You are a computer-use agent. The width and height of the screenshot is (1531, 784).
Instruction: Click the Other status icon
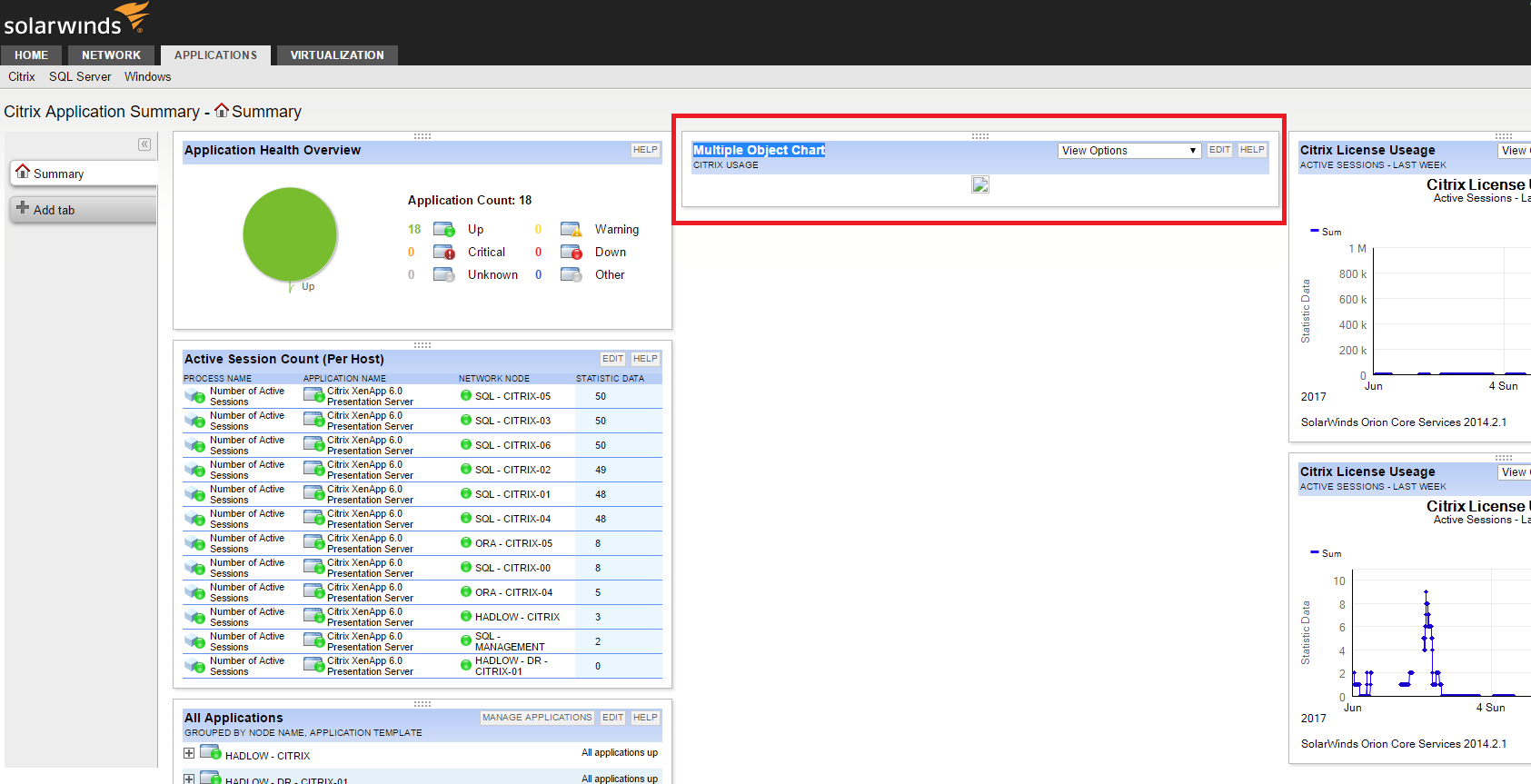572,274
